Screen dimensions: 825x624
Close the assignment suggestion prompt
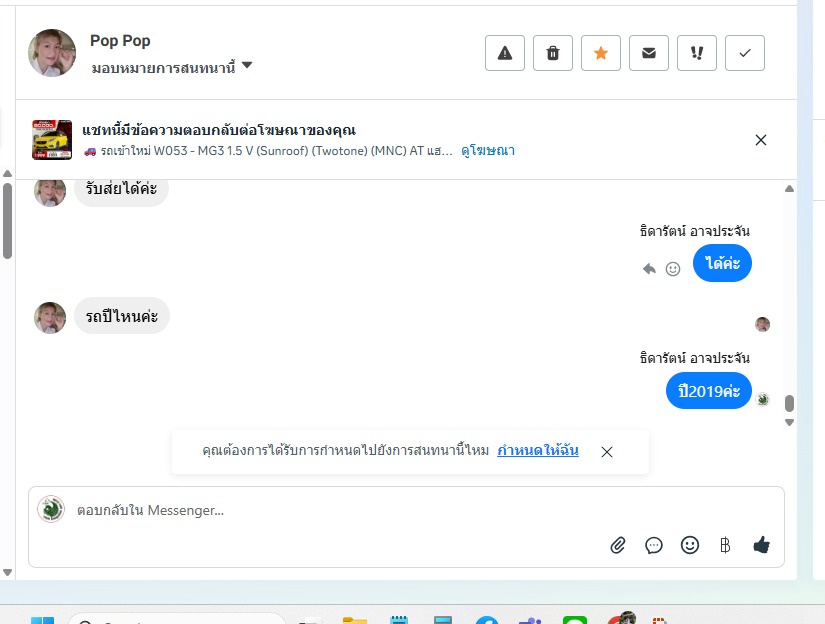607,452
